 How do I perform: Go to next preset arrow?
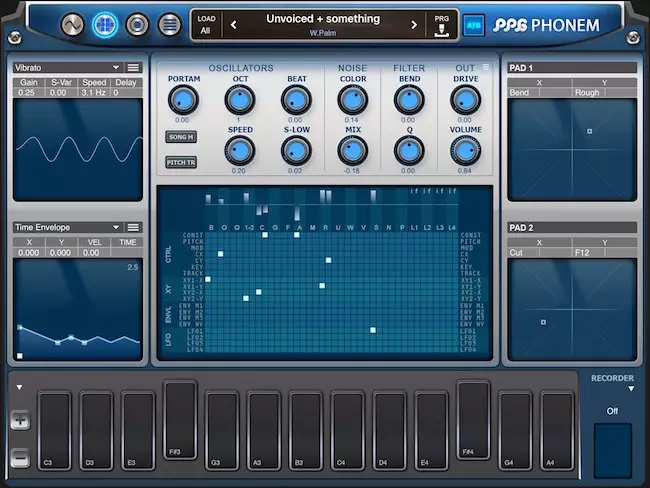(414, 25)
